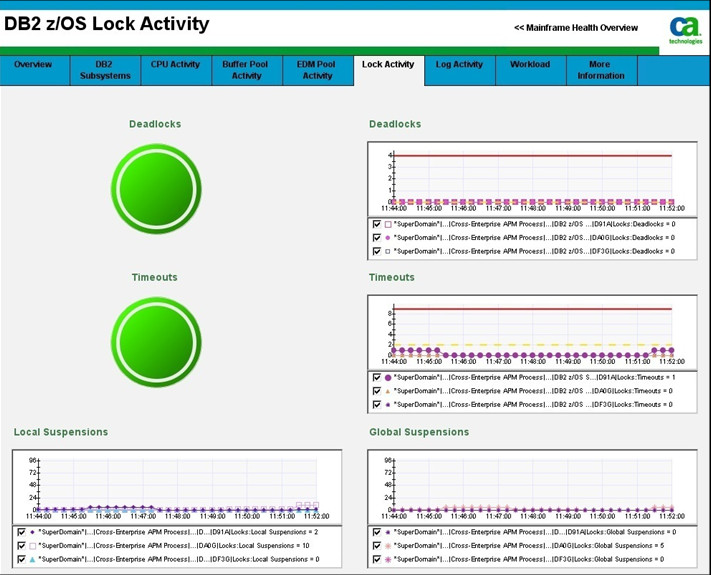Click D91A Deadlocks legend square marker
Image resolution: width=711 pixels, height=575 pixels.
[x=388, y=224]
